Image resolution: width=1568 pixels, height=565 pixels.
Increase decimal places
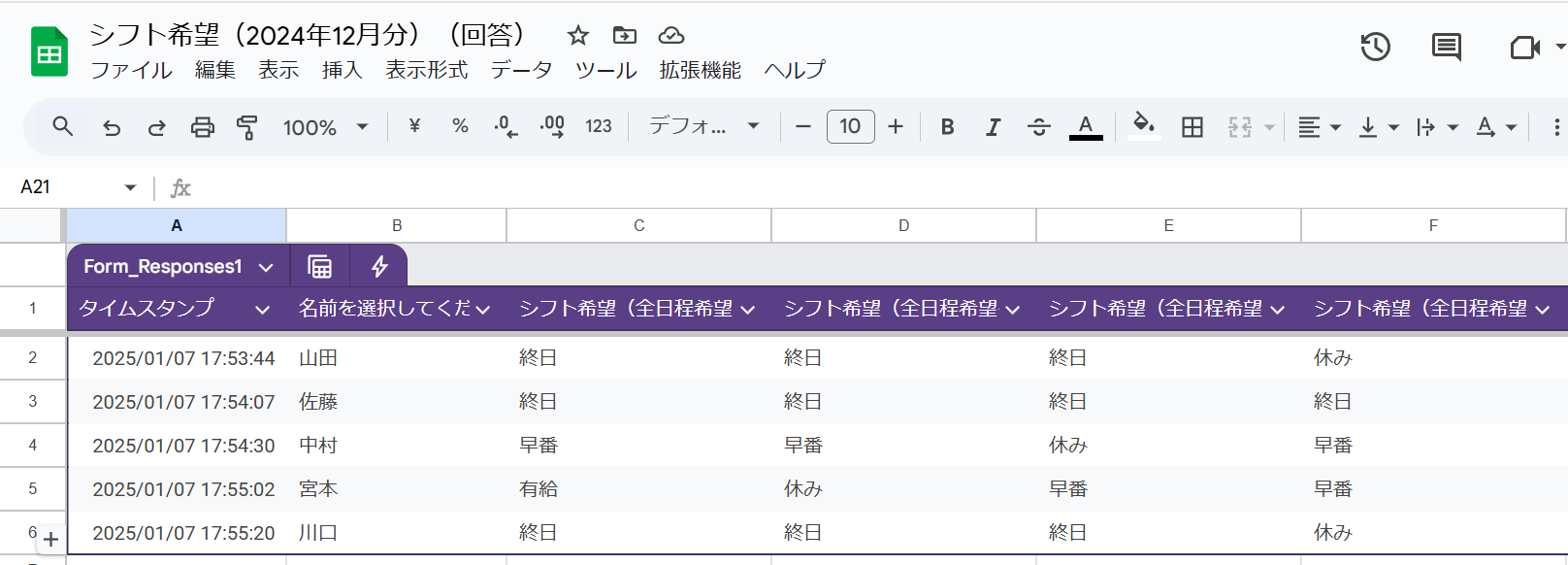coord(552,126)
